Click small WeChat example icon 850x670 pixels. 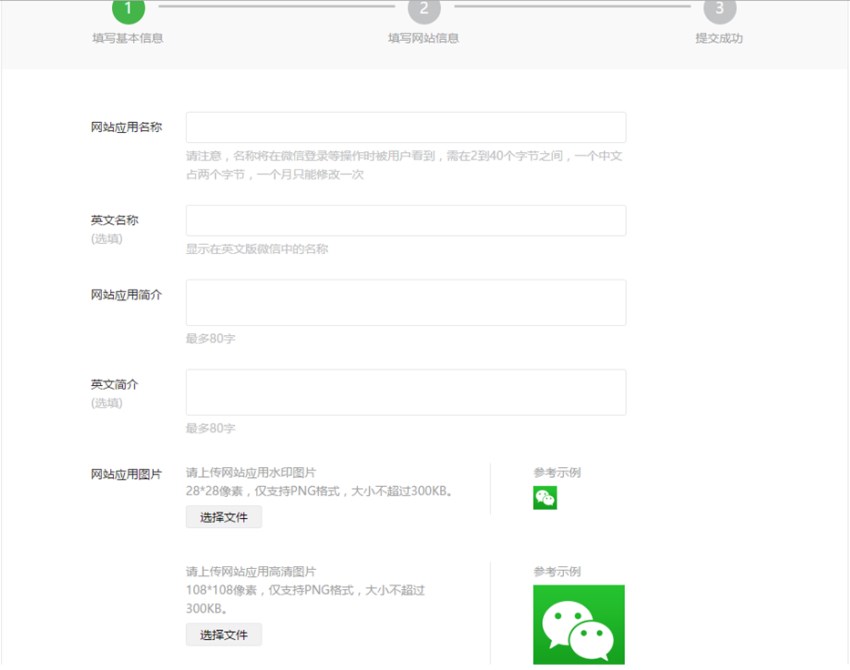(545, 498)
